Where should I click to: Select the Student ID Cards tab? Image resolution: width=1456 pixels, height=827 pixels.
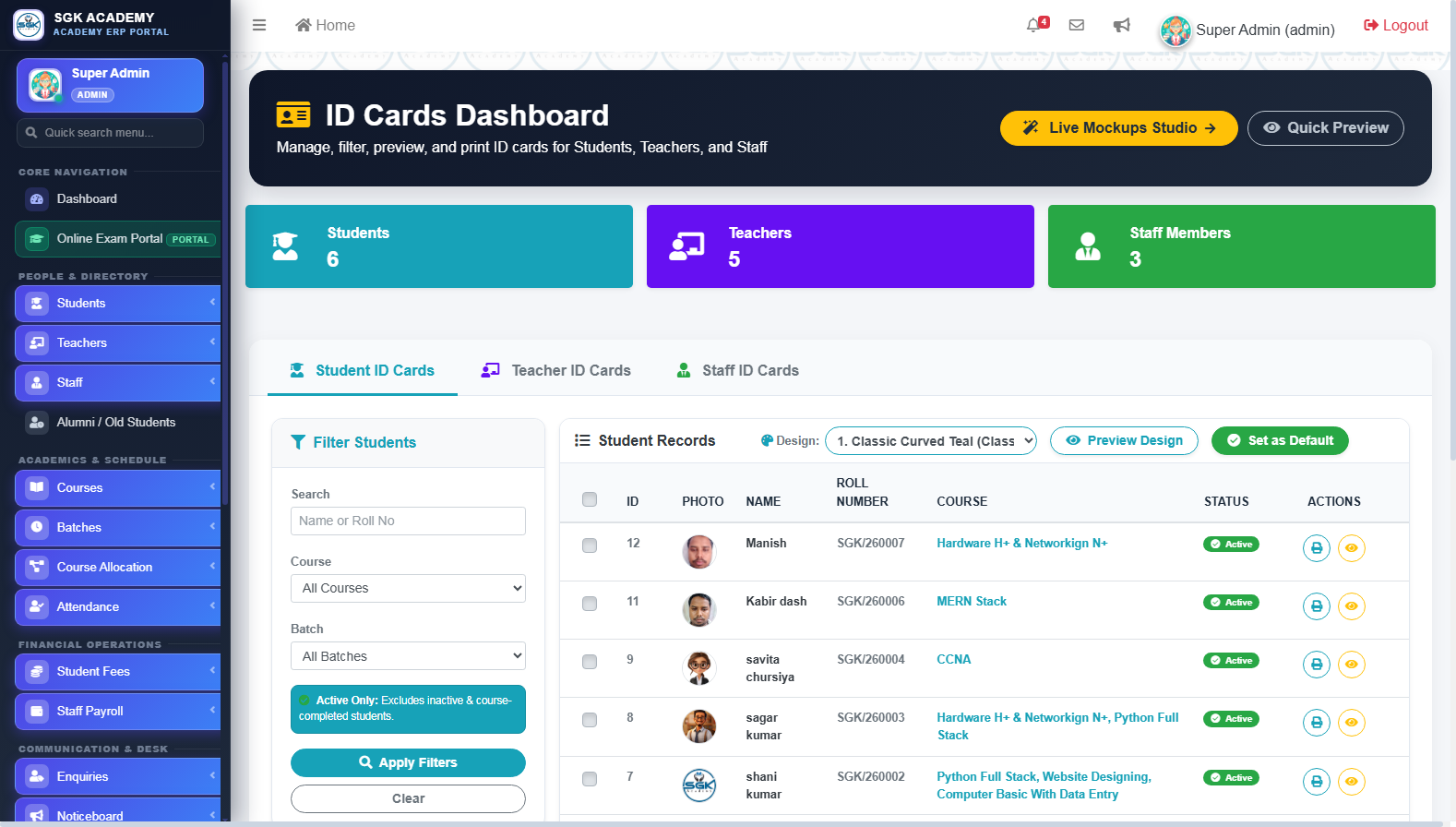363,370
